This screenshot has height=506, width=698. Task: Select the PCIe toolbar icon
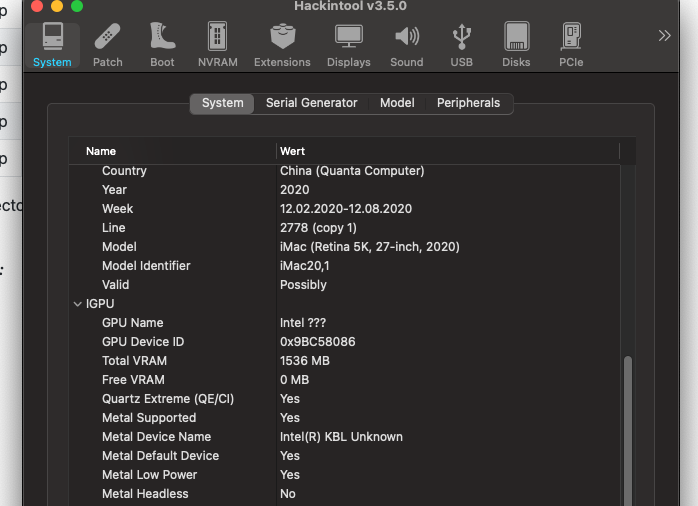571,45
